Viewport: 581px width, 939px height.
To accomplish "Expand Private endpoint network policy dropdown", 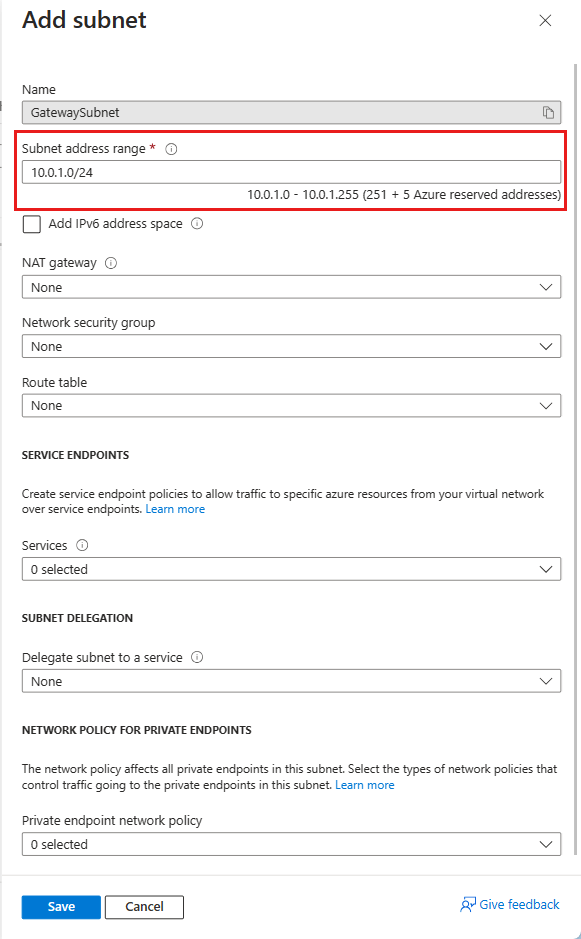I will 291,844.
